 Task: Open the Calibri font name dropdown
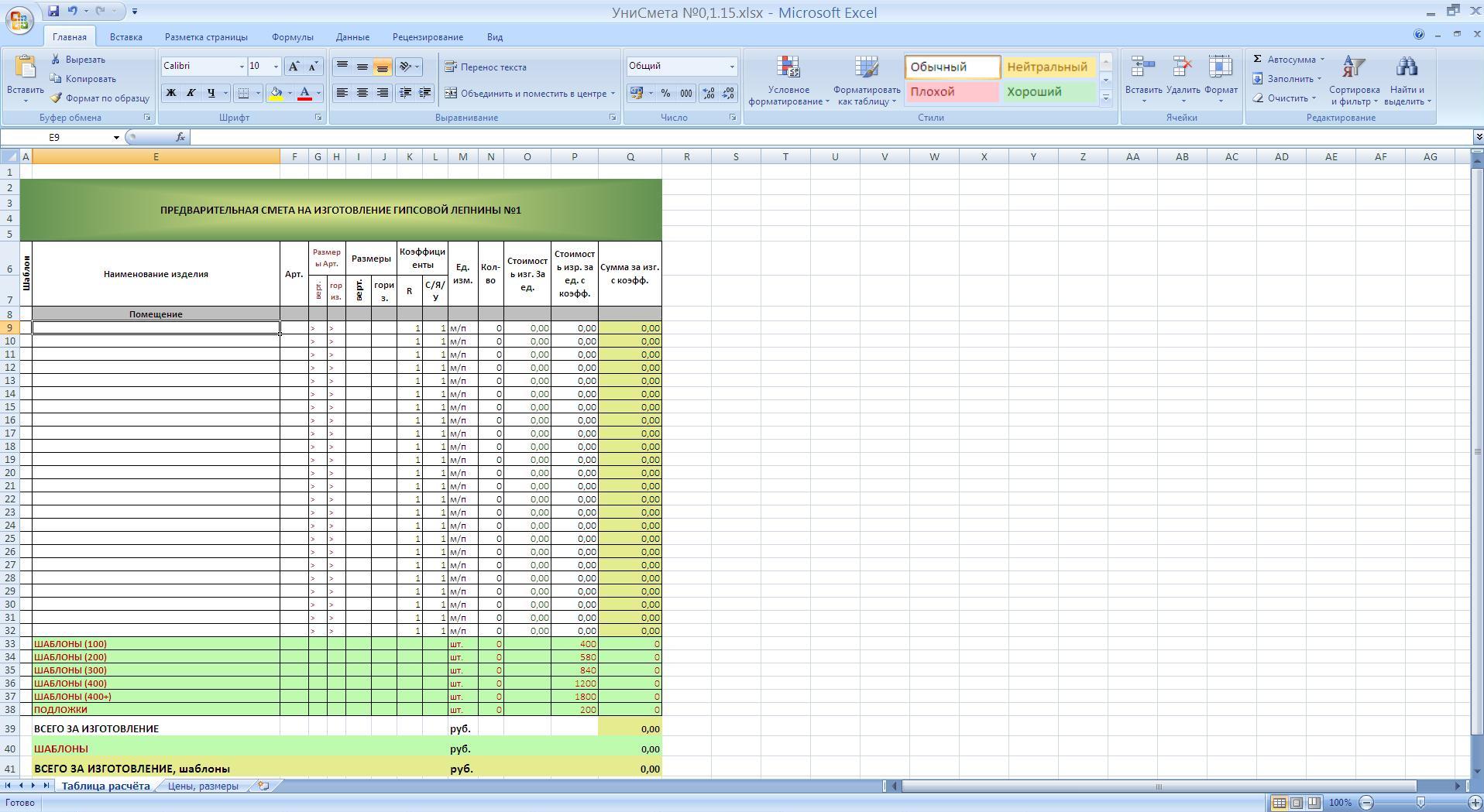242,67
